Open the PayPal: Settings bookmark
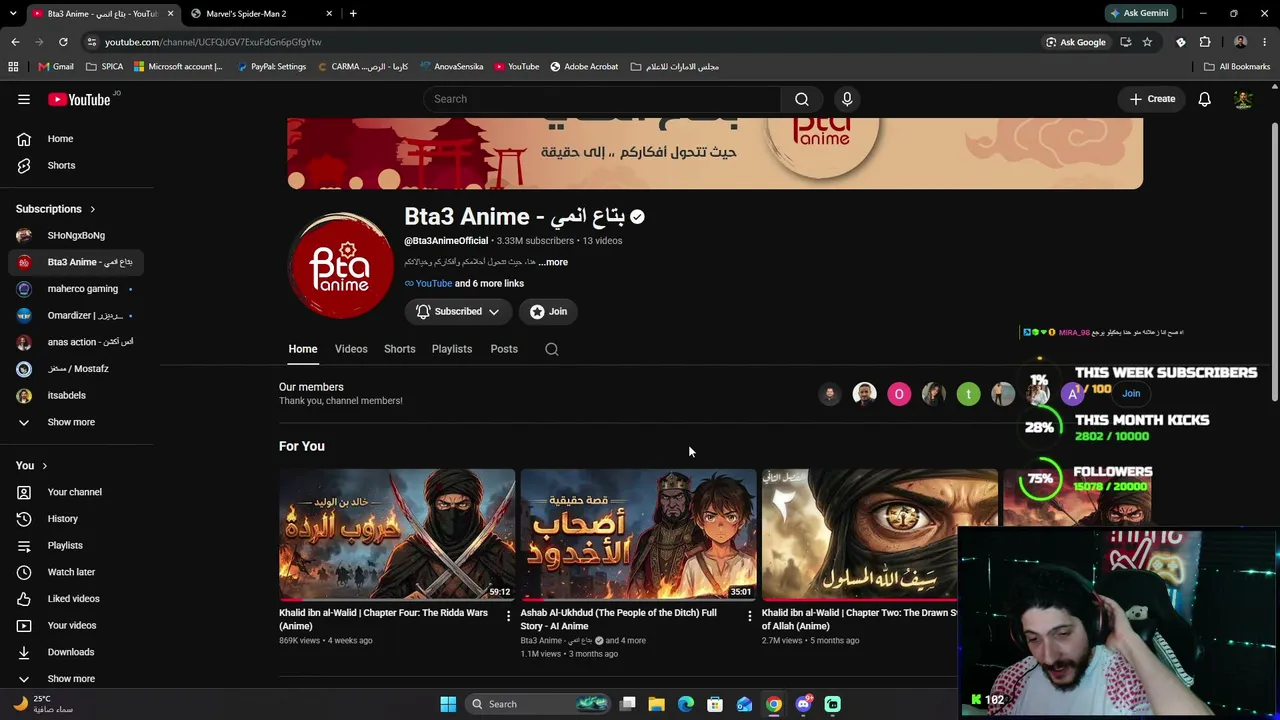This screenshot has width=1280, height=720. point(271,67)
